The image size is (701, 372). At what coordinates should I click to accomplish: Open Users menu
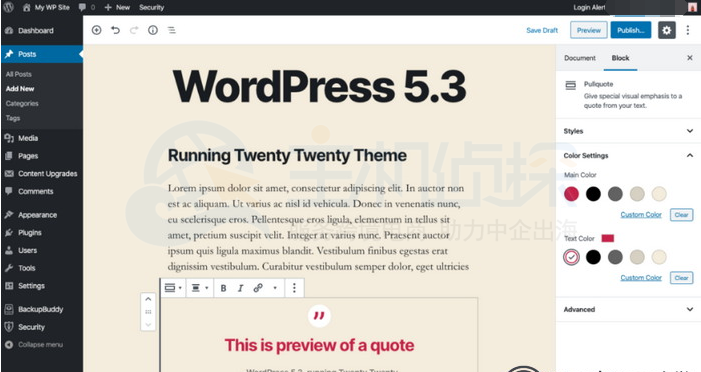tap(42, 250)
